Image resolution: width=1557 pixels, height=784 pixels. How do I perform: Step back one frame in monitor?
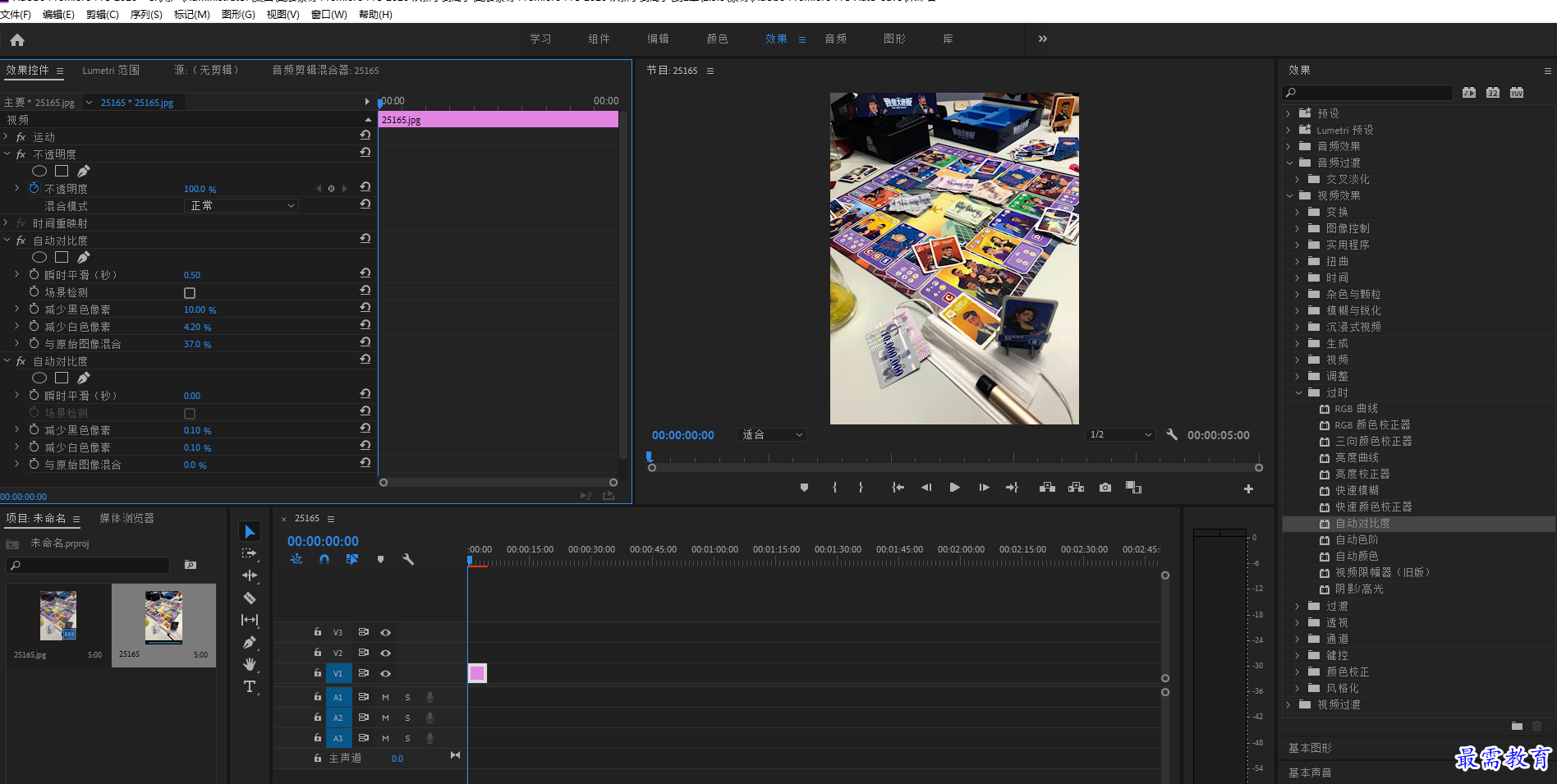point(926,488)
